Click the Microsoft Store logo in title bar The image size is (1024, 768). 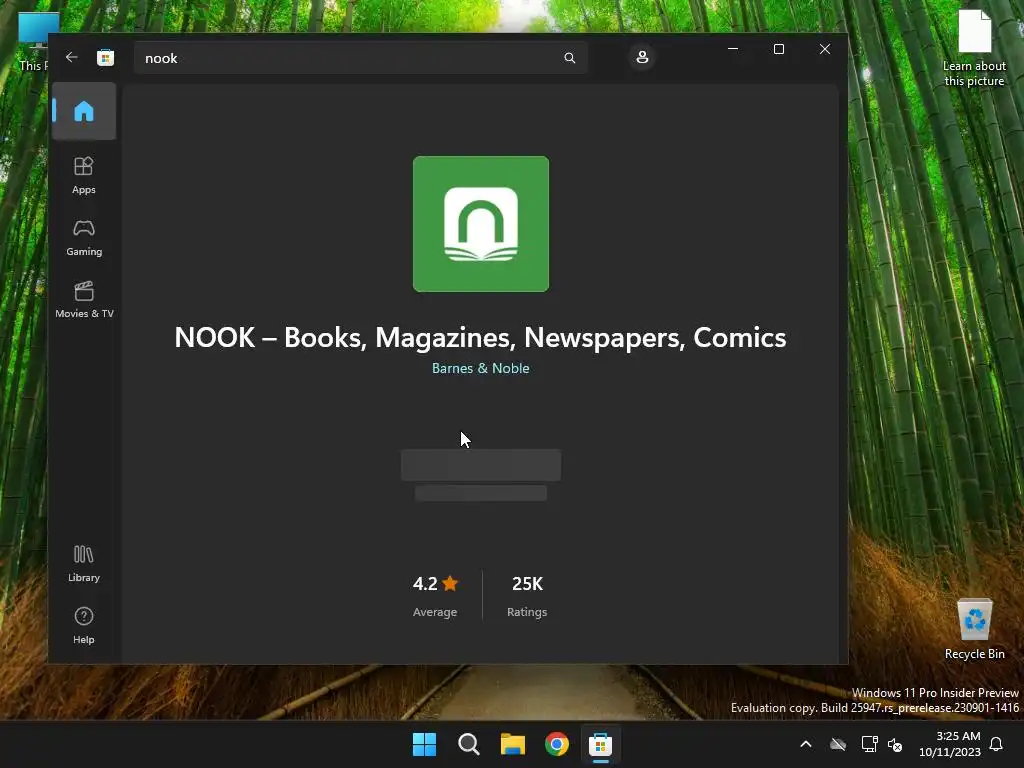click(105, 57)
